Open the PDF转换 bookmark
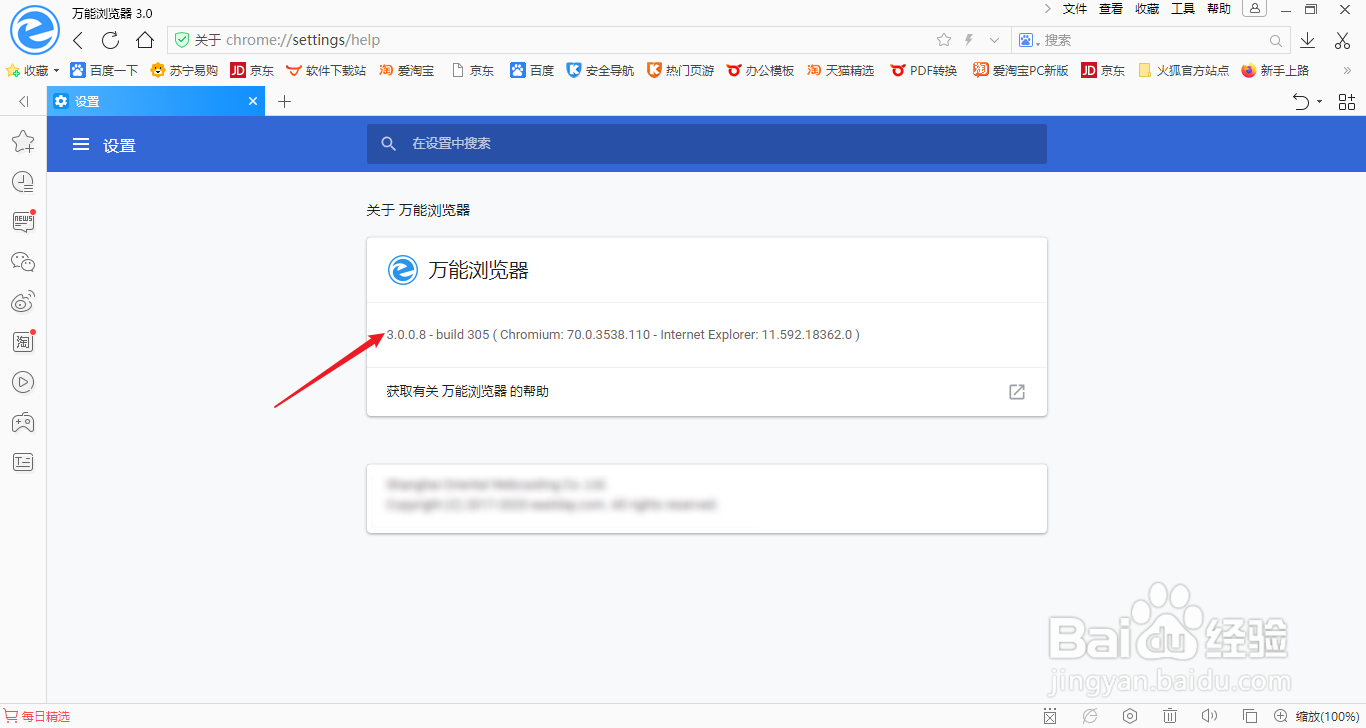The image size is (1366, 728). click(924, 70)
